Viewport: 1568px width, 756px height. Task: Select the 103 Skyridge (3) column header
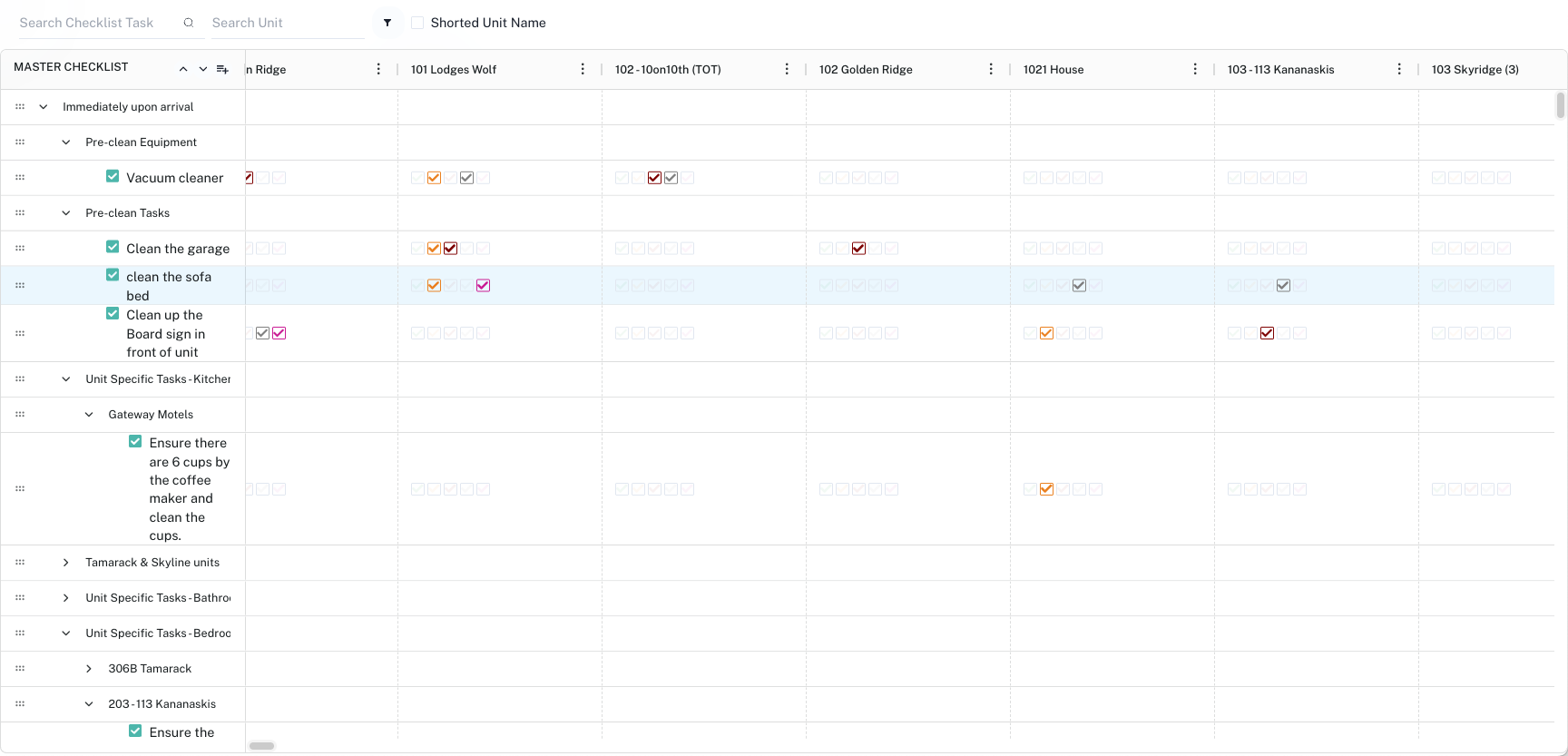[x=1475, y=70]
